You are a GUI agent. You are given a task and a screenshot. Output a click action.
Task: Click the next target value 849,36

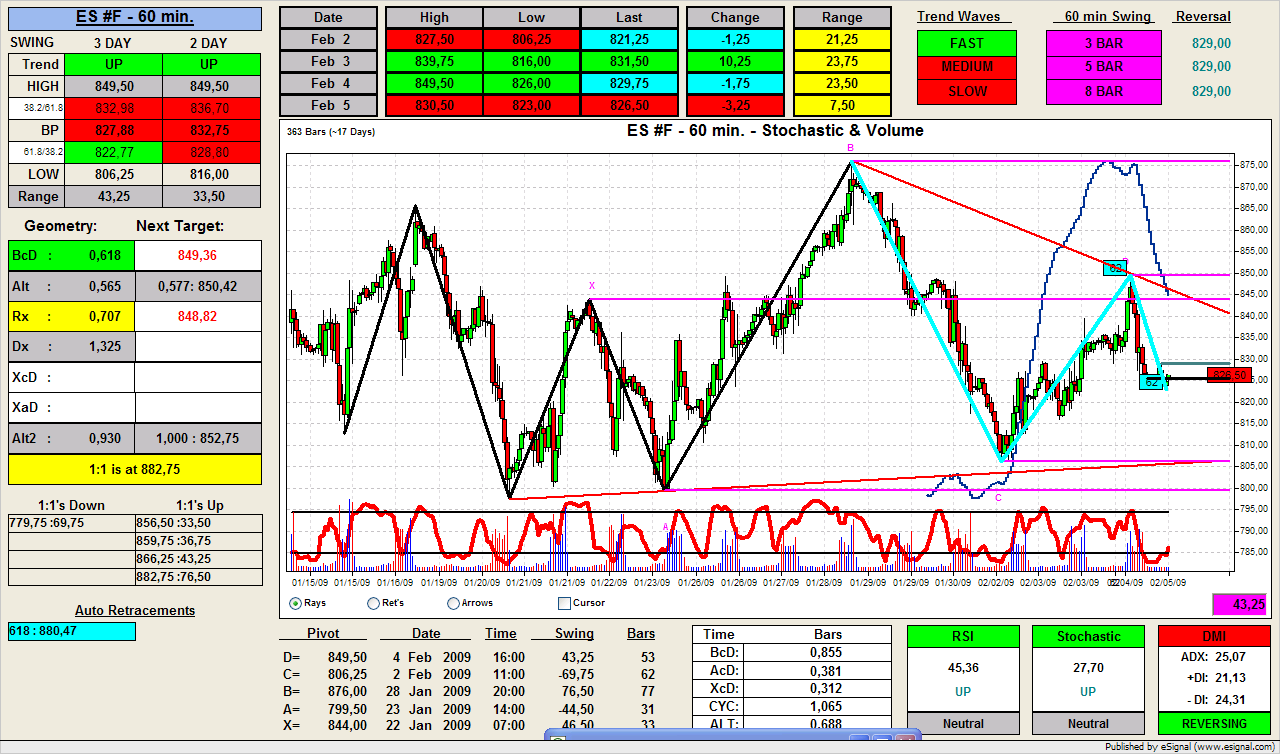click(198, 255)
